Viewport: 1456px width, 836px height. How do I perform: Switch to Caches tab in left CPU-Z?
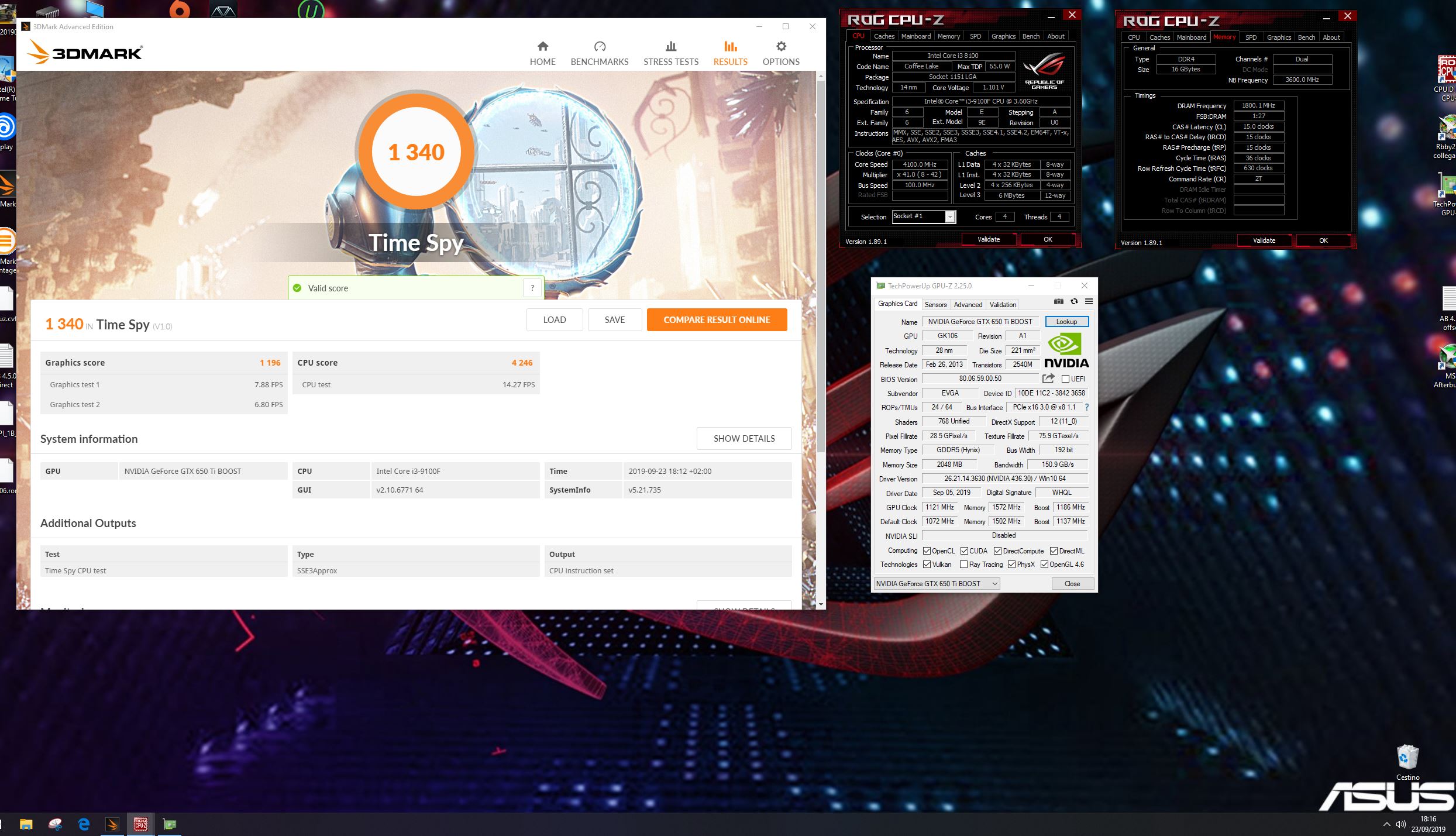pyautogui.click(x=884, y=36)
